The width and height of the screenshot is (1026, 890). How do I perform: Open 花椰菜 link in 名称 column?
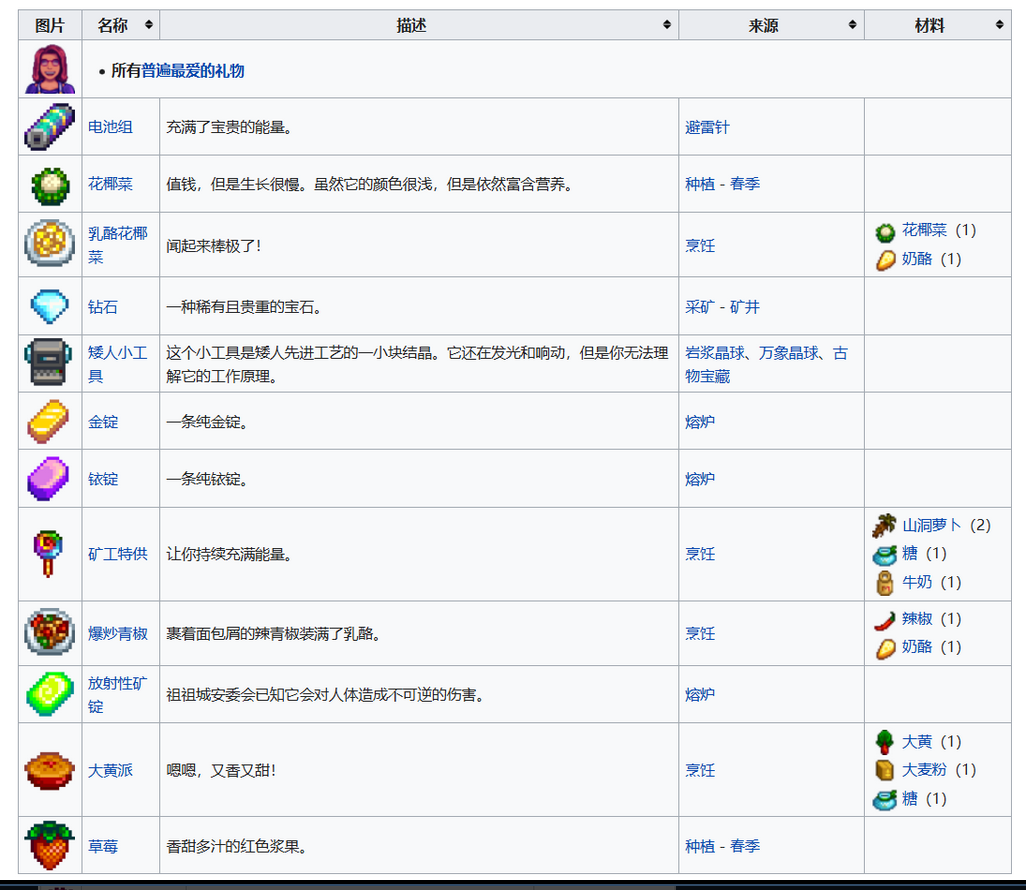click(110, 184)
